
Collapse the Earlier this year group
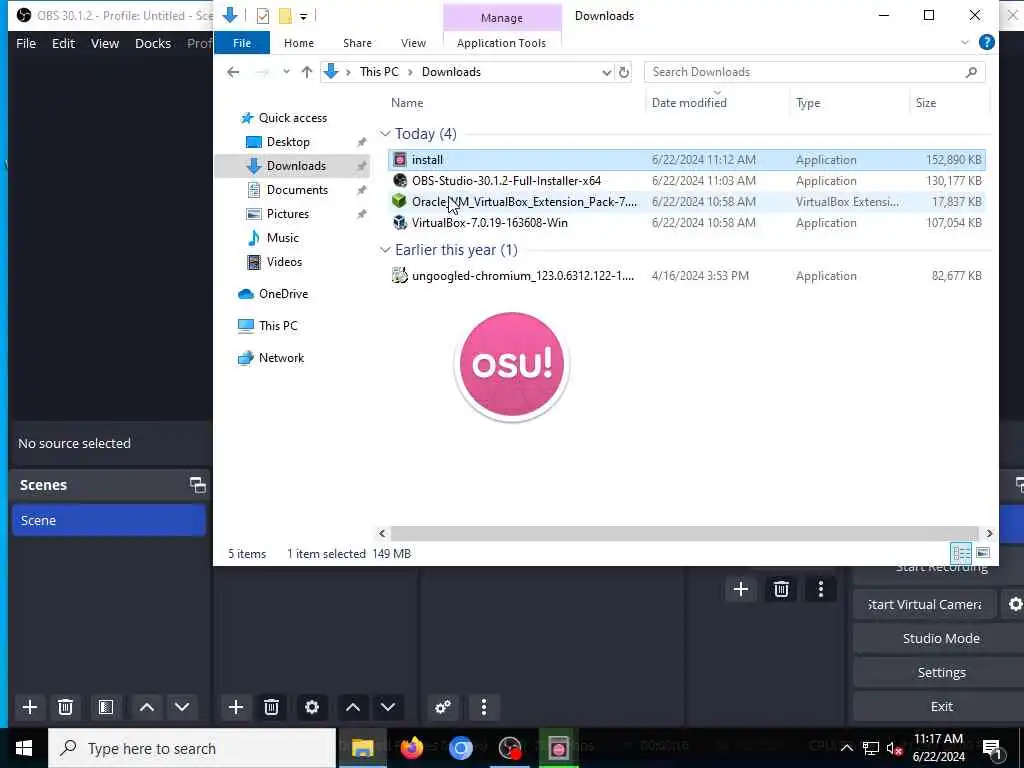[385, 250]
